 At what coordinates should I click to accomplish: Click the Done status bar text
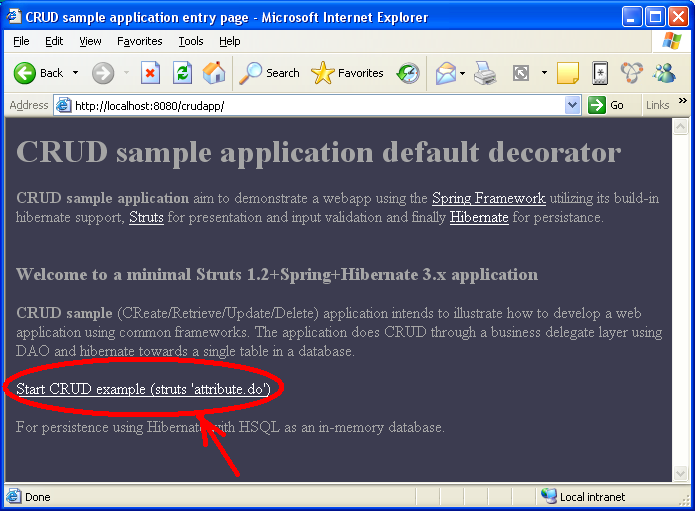tap(38, 497)
